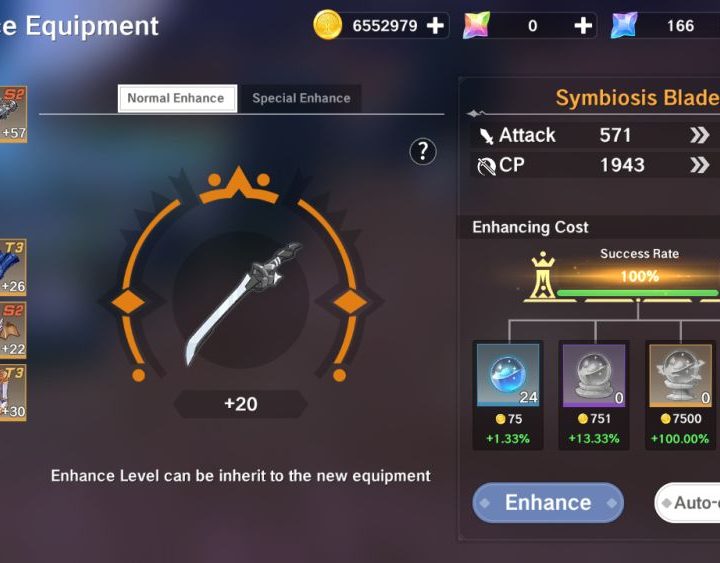Screen dimensions: 720x563
Task: Select the T3 equipment with +26
Action: point(13,267)
